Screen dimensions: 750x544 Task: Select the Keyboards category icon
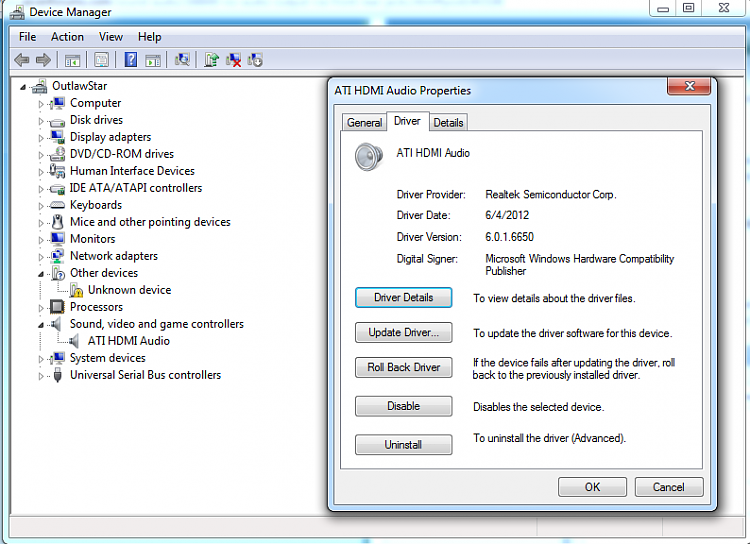(57, 205)
